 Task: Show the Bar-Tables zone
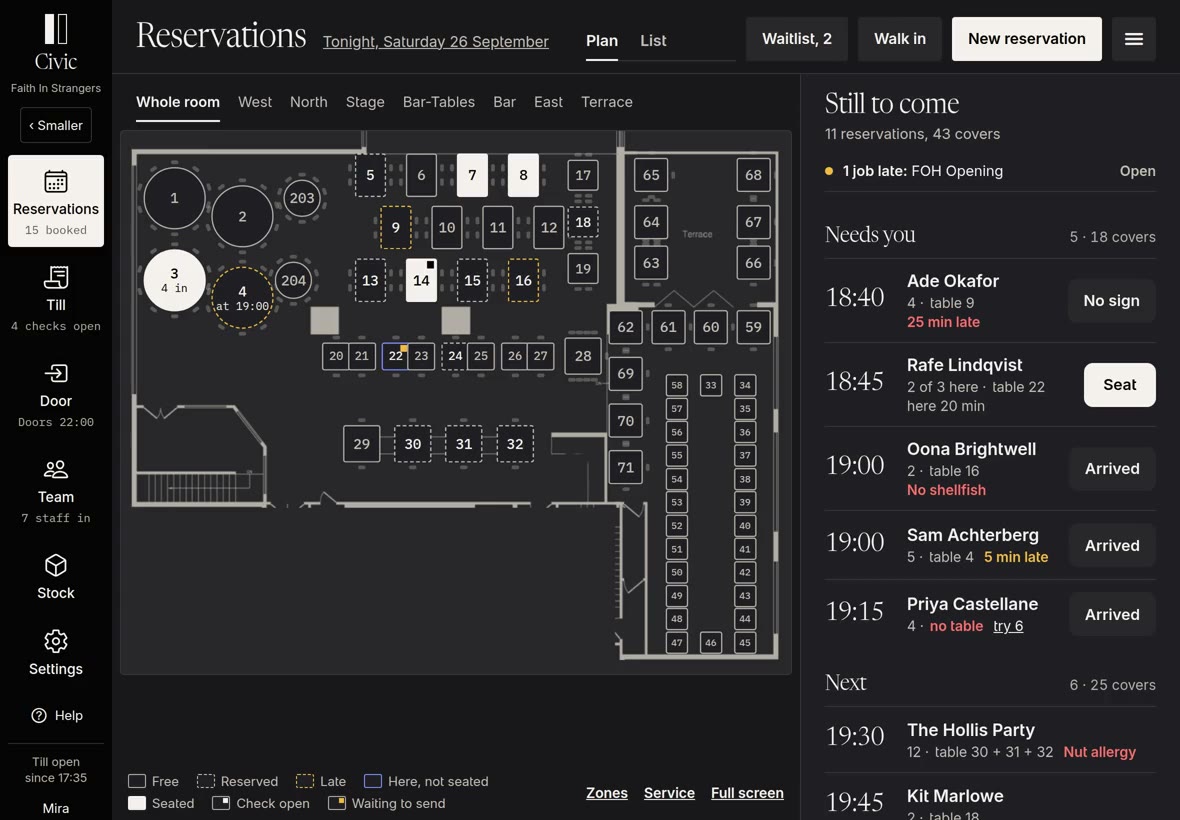[x=439, y=102]
